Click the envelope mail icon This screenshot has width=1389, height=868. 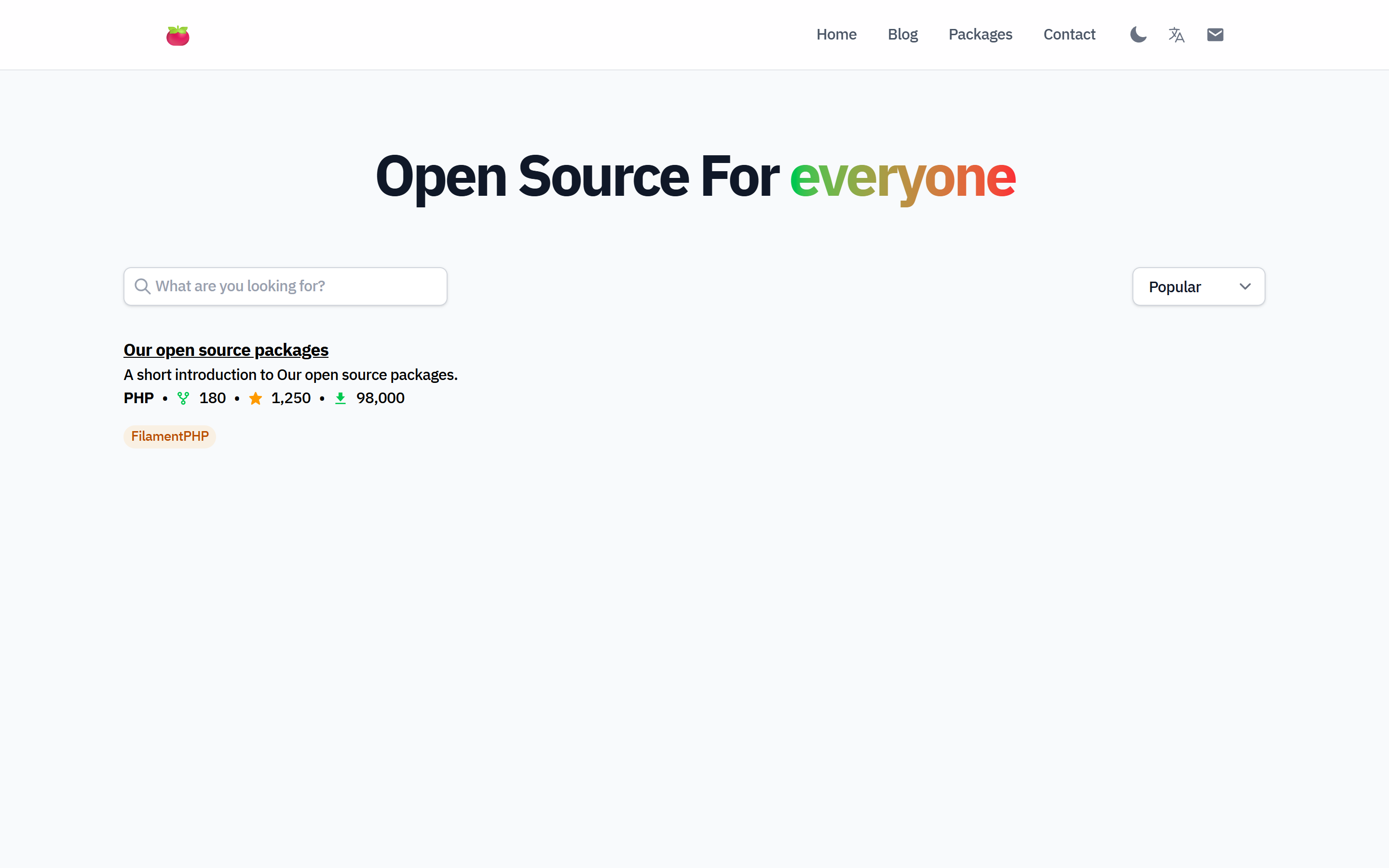pyautogui.click(x=1215, y=35)
